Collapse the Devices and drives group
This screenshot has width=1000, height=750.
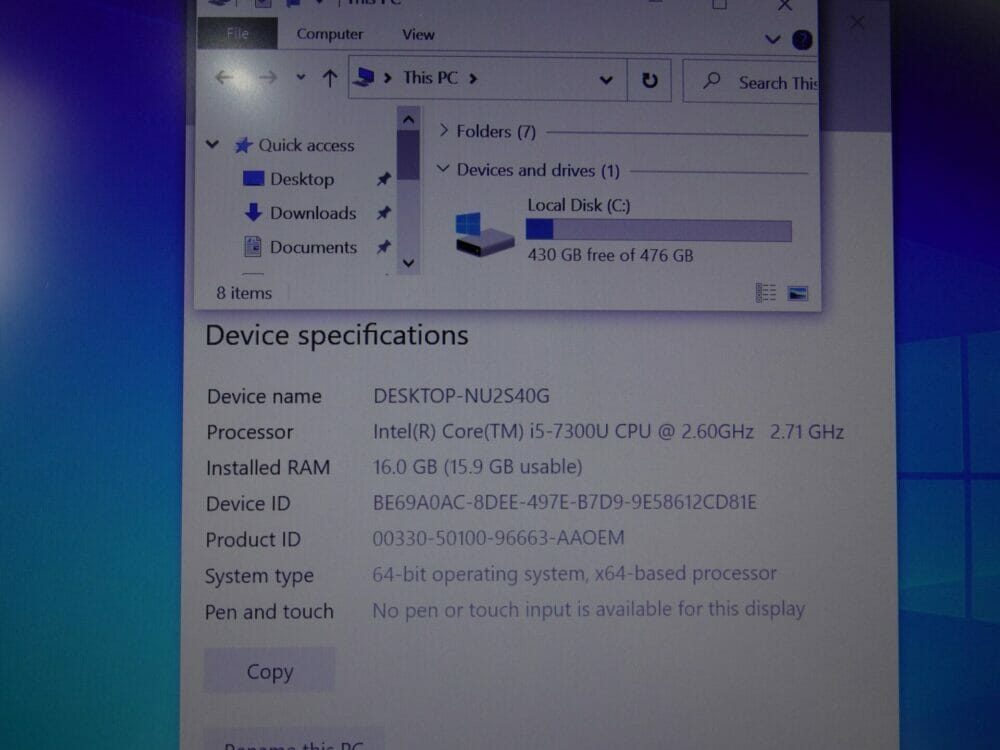pyautogui.click(x=443, y=169)
